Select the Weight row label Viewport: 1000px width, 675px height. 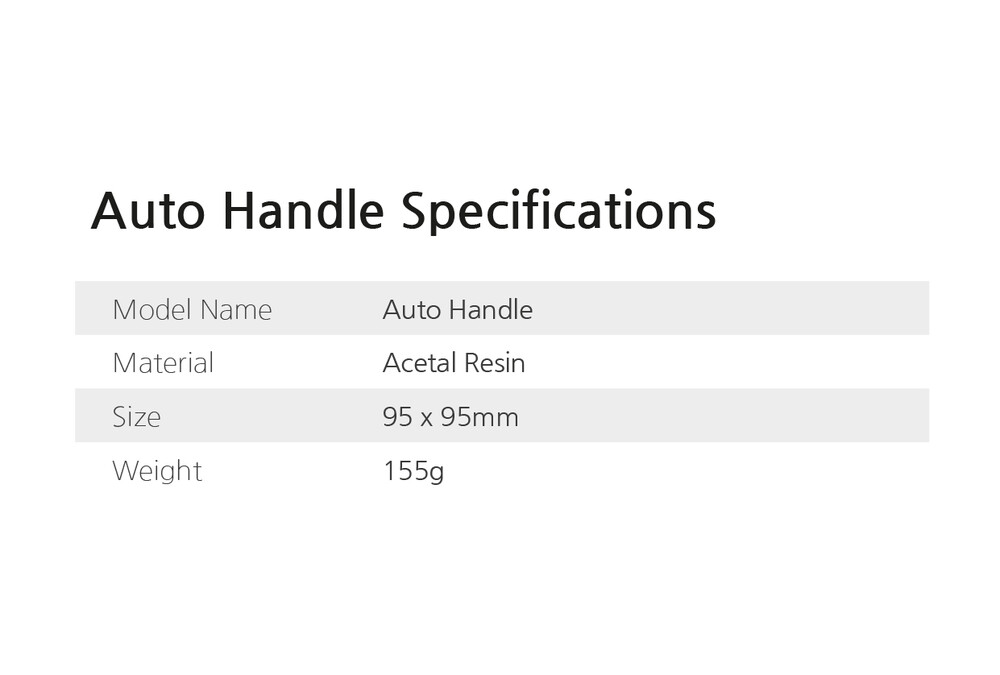click(x=157, y=470)
